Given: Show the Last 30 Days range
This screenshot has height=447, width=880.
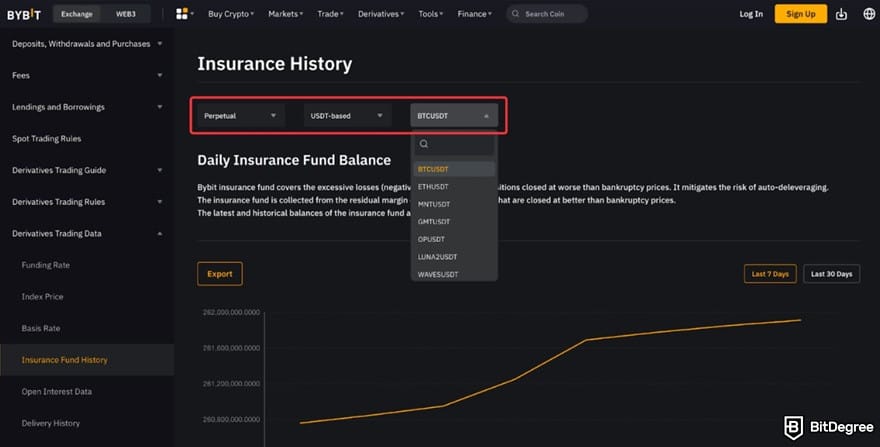Looking at the screenshot, I should [831, 274].
